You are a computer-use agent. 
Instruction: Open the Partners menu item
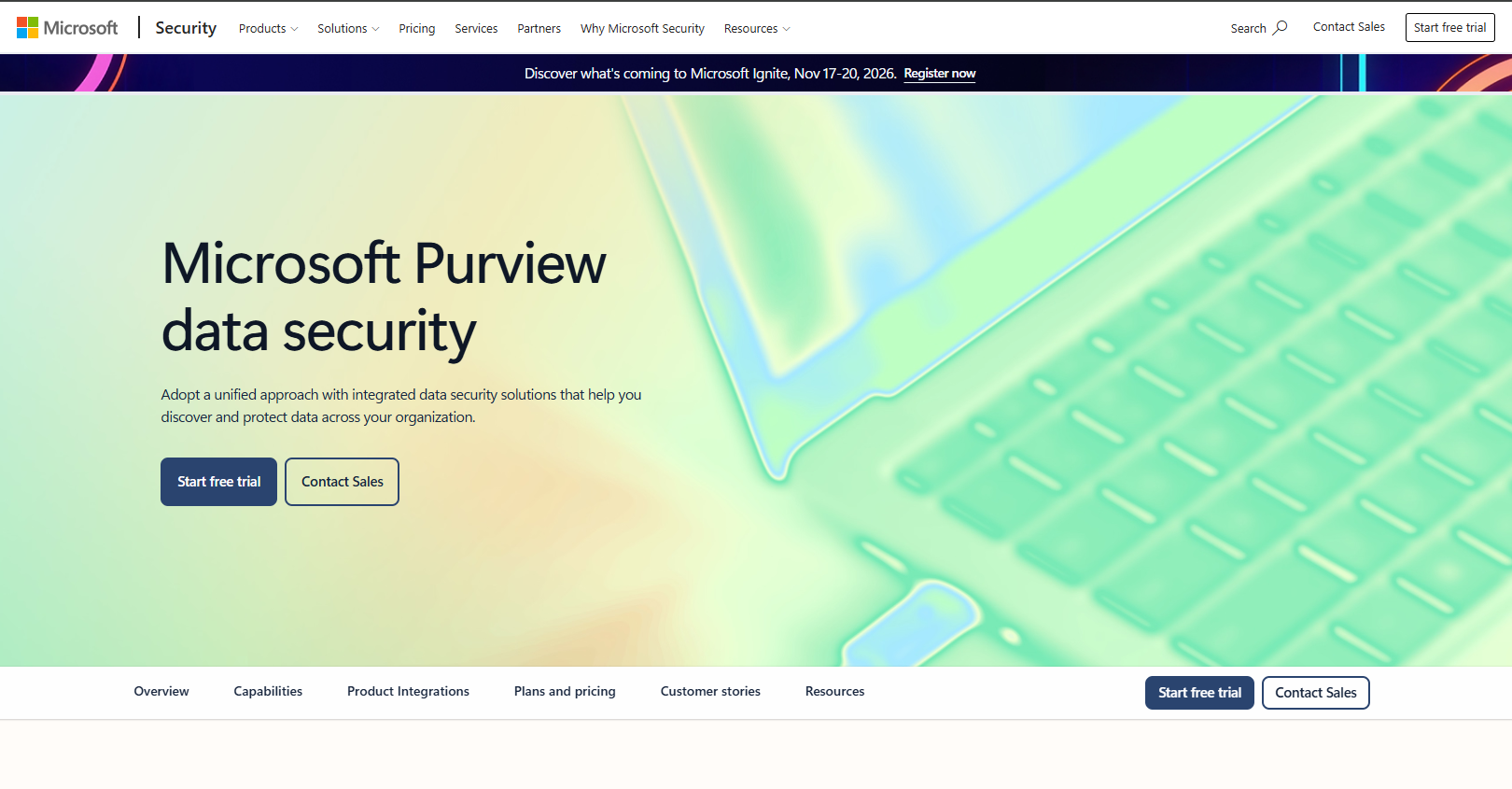539,29
